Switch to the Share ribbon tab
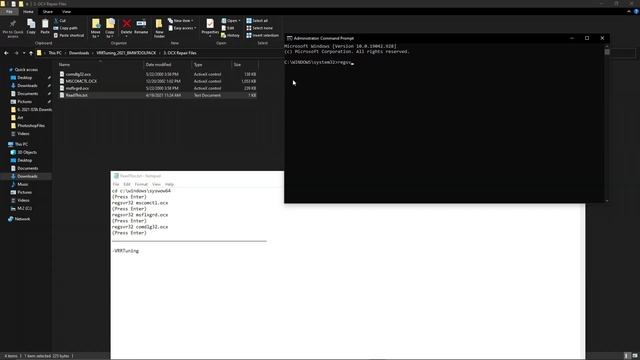Image resolution: width=640 pixels, height=360 pixels. (x=48, y=11)
